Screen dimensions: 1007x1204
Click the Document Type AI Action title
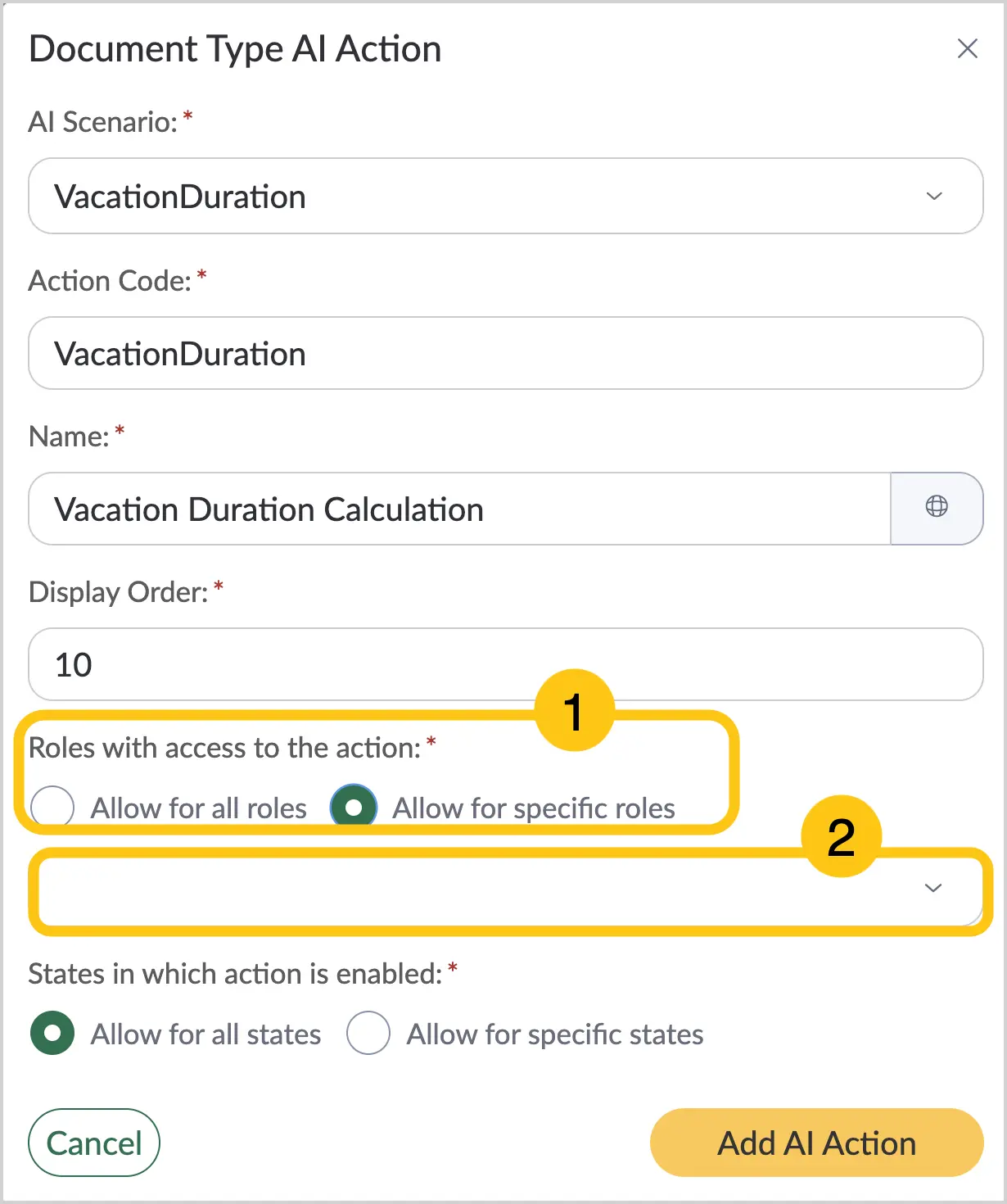(x=235, y=49)
